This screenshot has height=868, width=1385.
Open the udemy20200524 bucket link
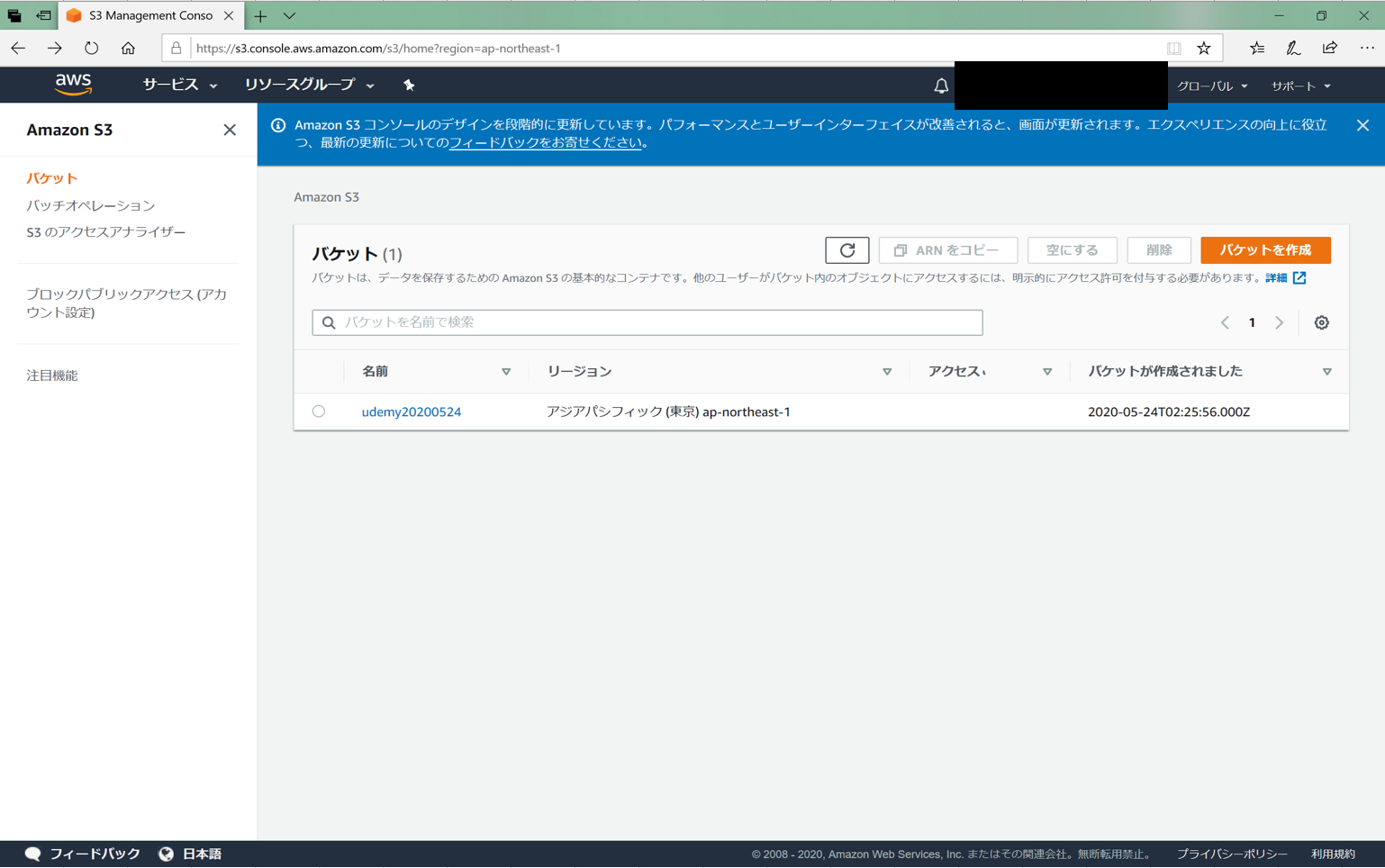click(x=412, y=411)
